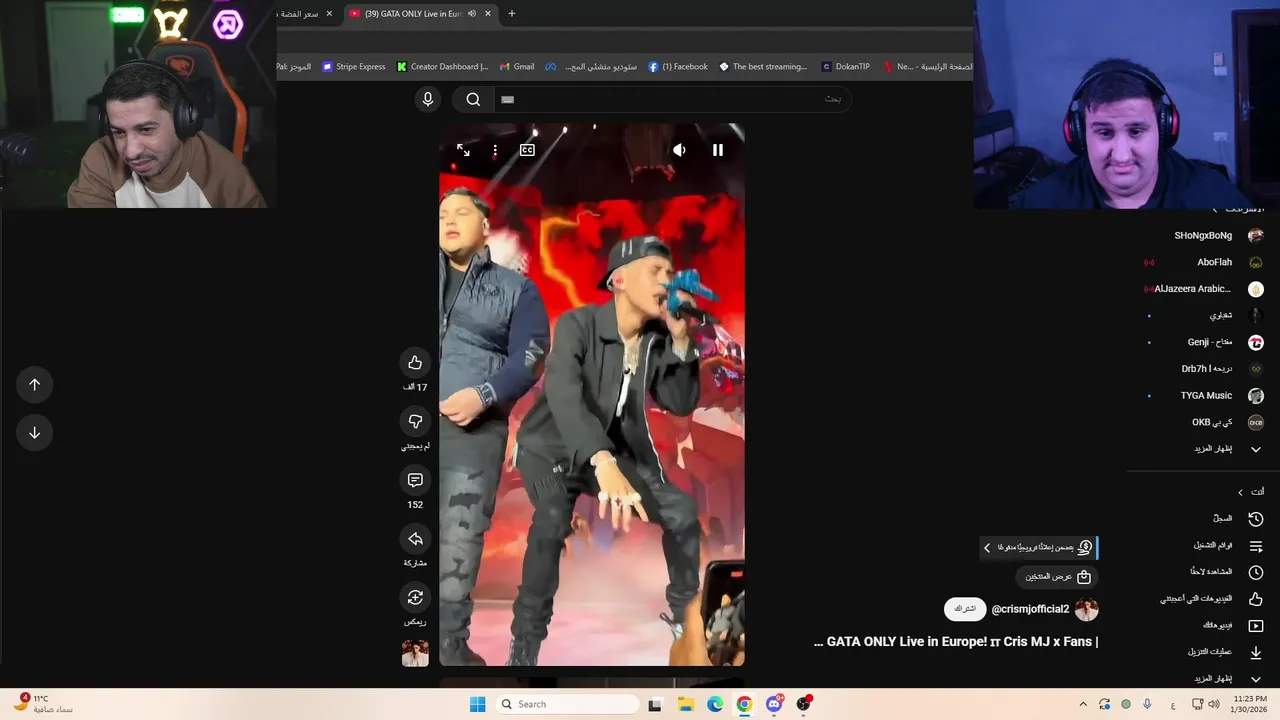This screenshot has width=1280, height=720.
Task: Expand the 'You' section chevron
Action: click(1241, 492)
